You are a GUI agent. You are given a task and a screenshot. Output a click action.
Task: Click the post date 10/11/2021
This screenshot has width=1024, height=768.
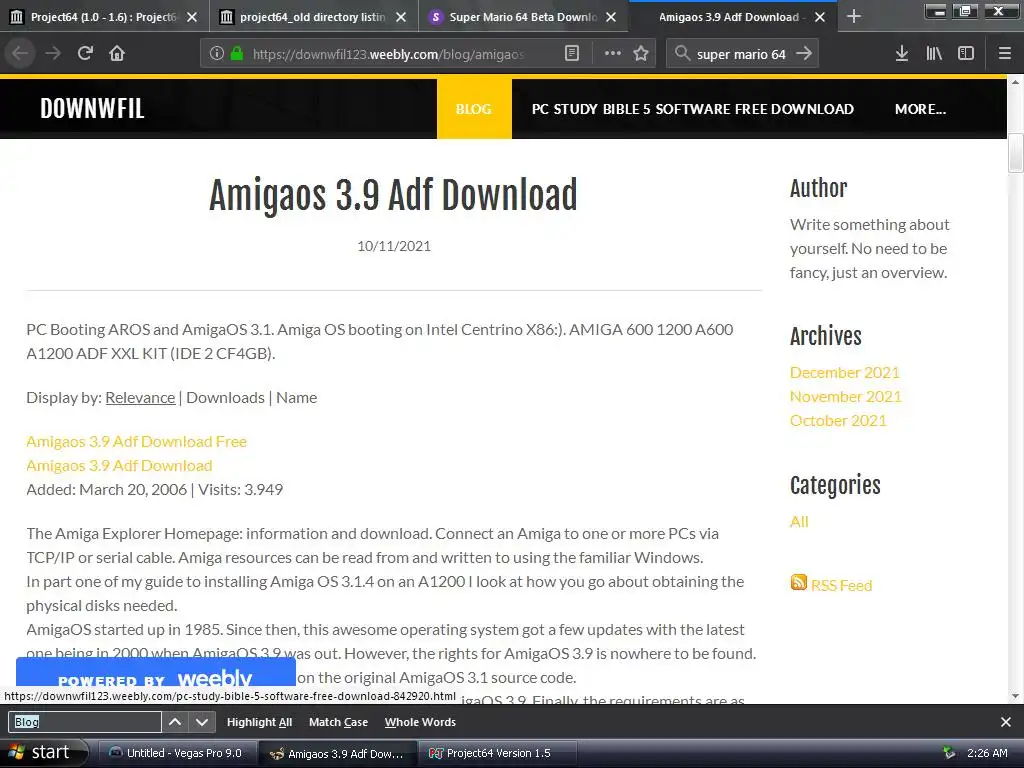click(x=394, y=246)
